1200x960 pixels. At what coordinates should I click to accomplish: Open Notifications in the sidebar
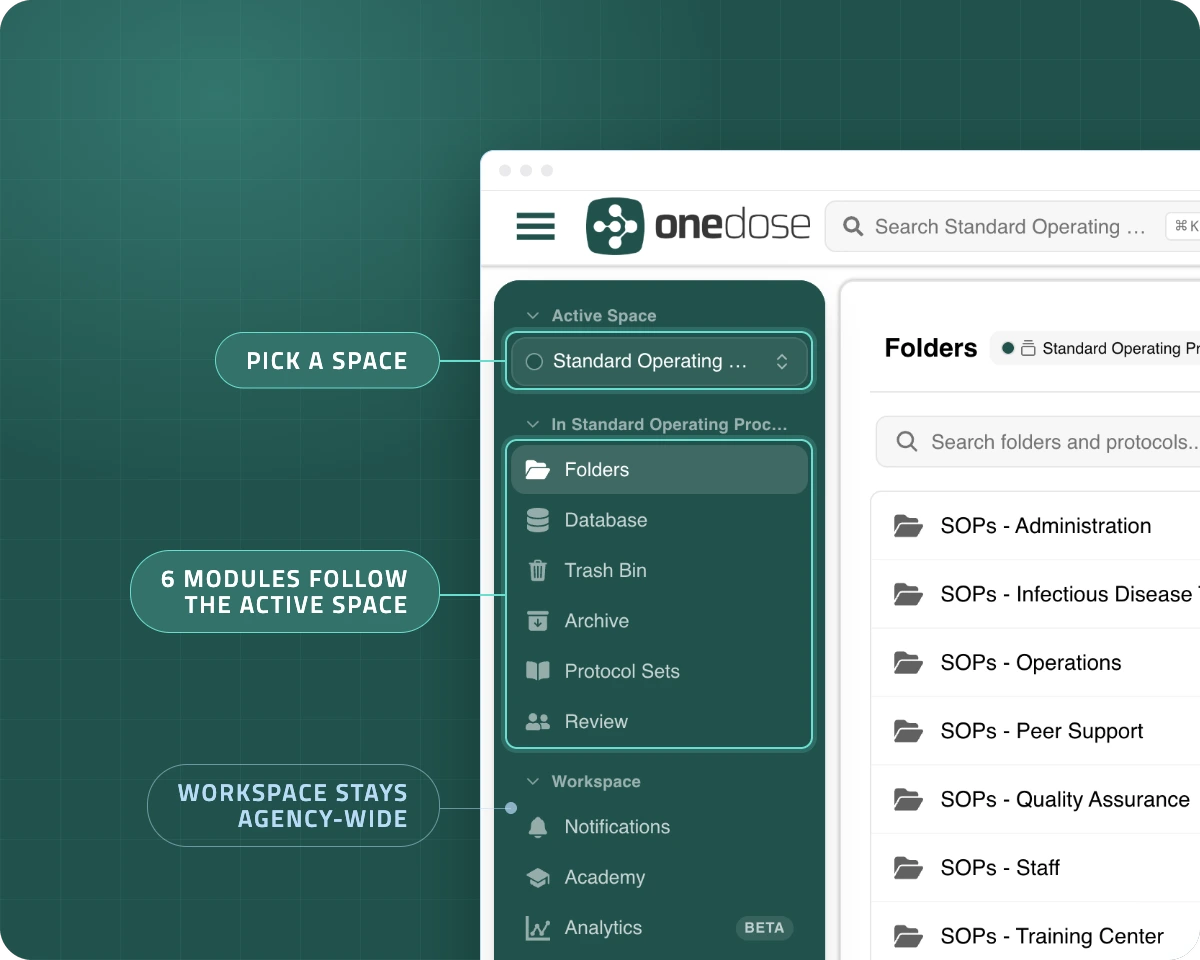point(659,827)
